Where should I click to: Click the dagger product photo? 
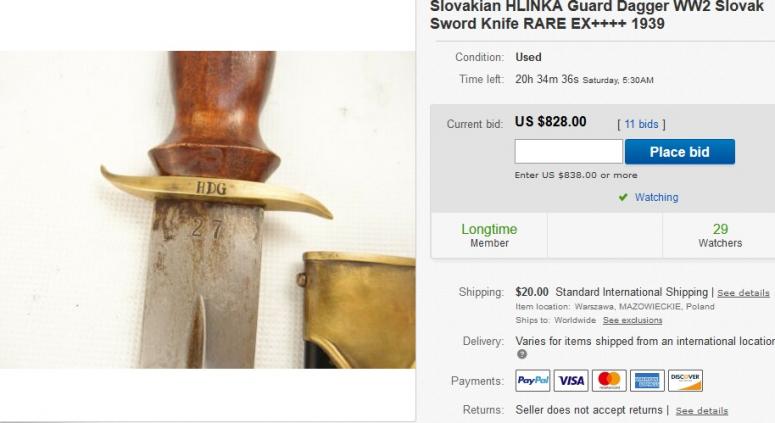pos(208,210)
